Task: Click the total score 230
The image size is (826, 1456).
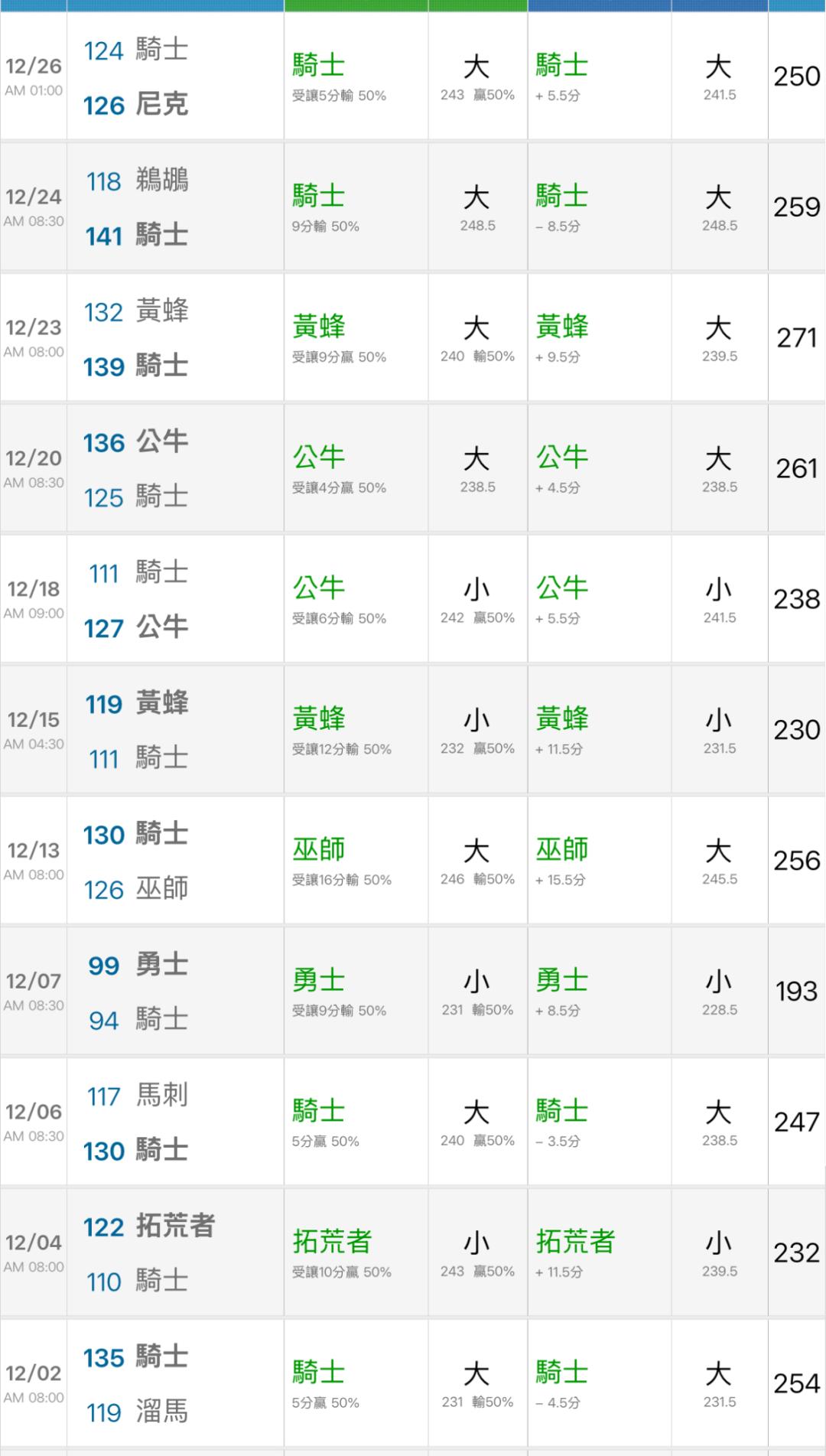Action: (796, 730)
